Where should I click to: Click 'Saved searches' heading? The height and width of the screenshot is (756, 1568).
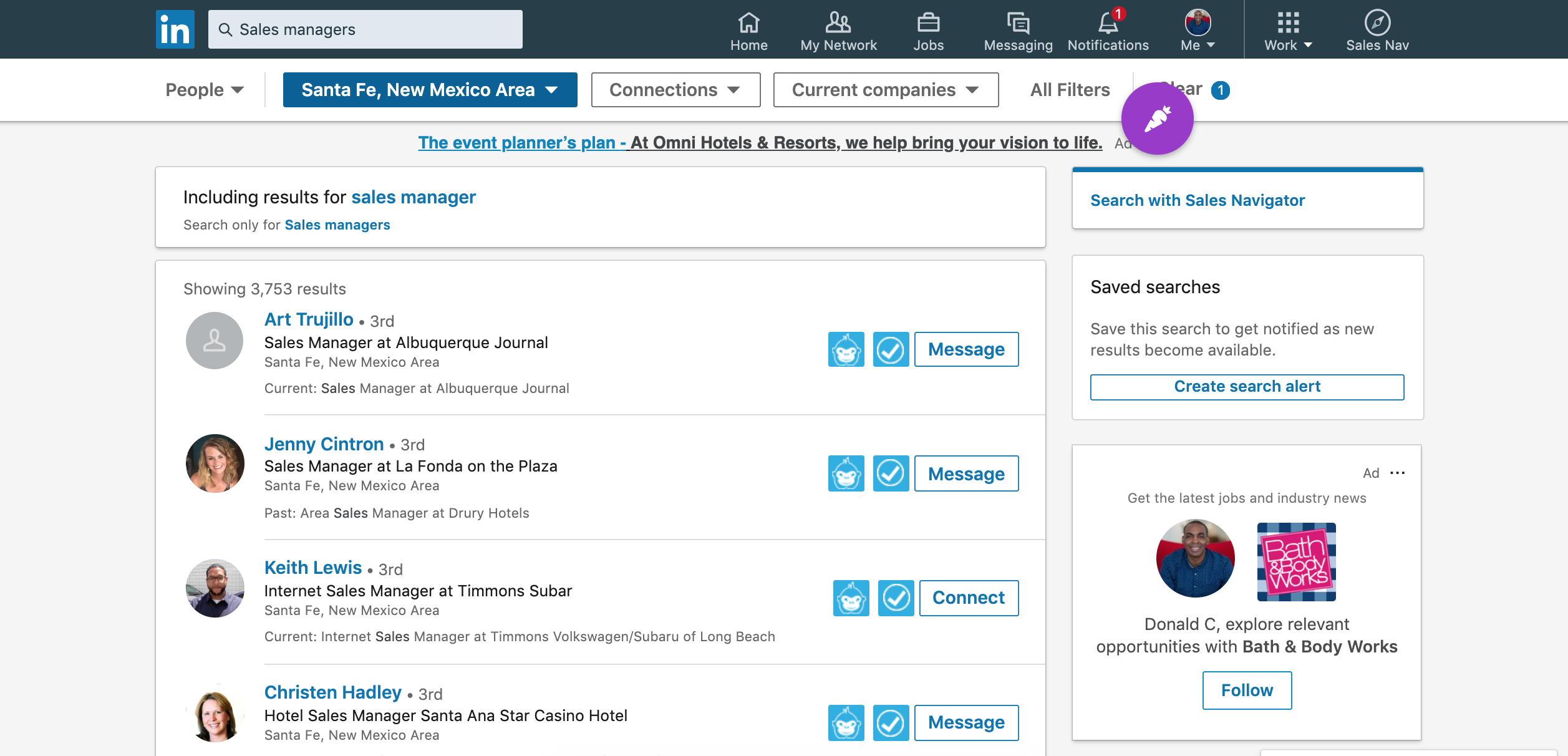1155,287
